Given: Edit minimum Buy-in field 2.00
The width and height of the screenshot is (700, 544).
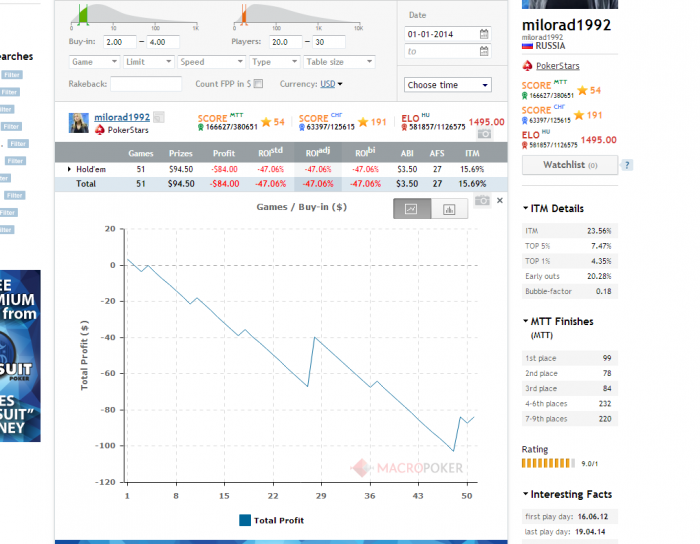Looking at the screenshot, I should (x=120, y=42).
